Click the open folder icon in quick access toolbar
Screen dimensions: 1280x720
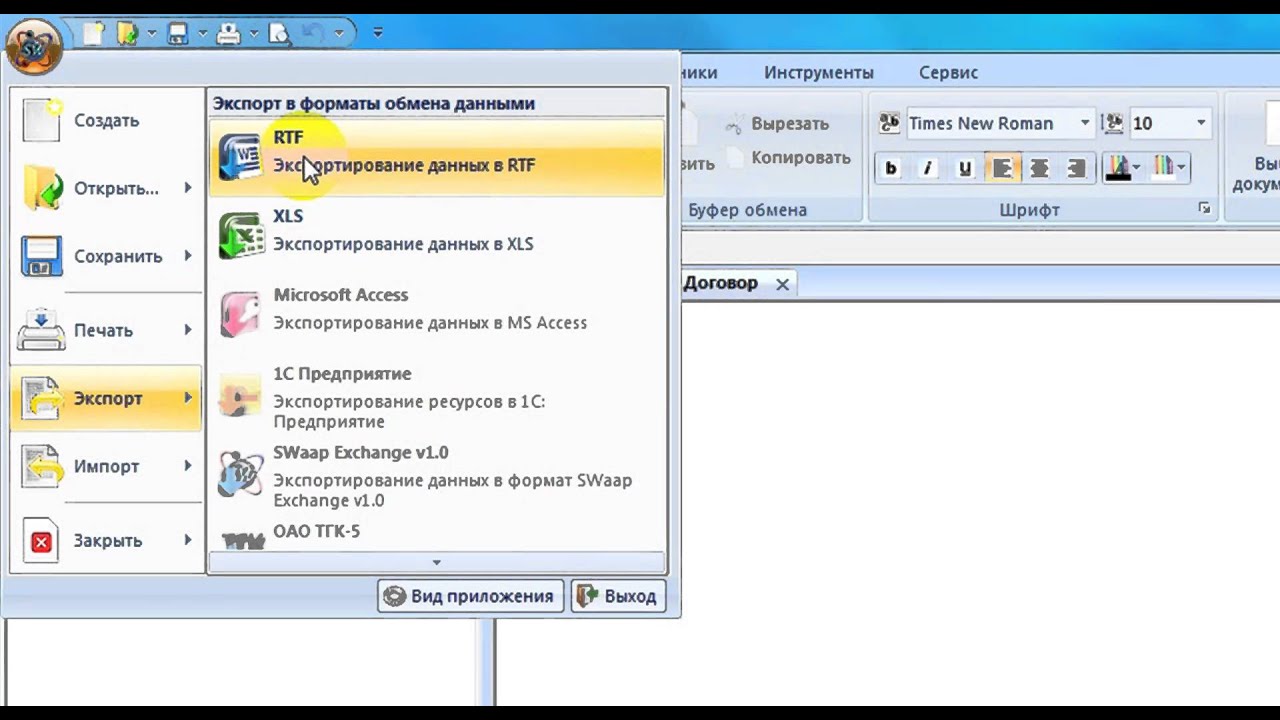pyautogui.click(x=127, y=34)
